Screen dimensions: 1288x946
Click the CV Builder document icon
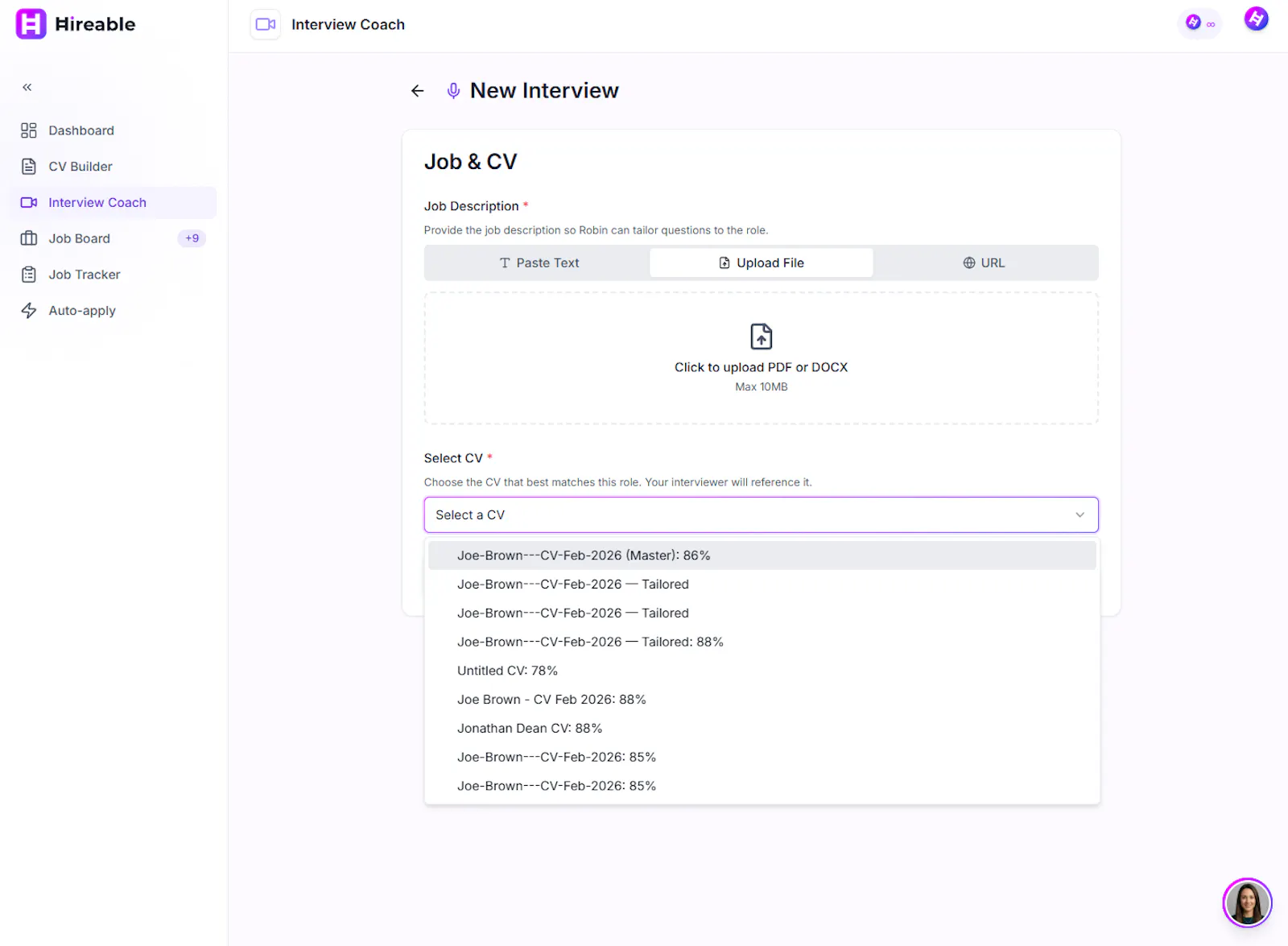[x=29, y=167]
